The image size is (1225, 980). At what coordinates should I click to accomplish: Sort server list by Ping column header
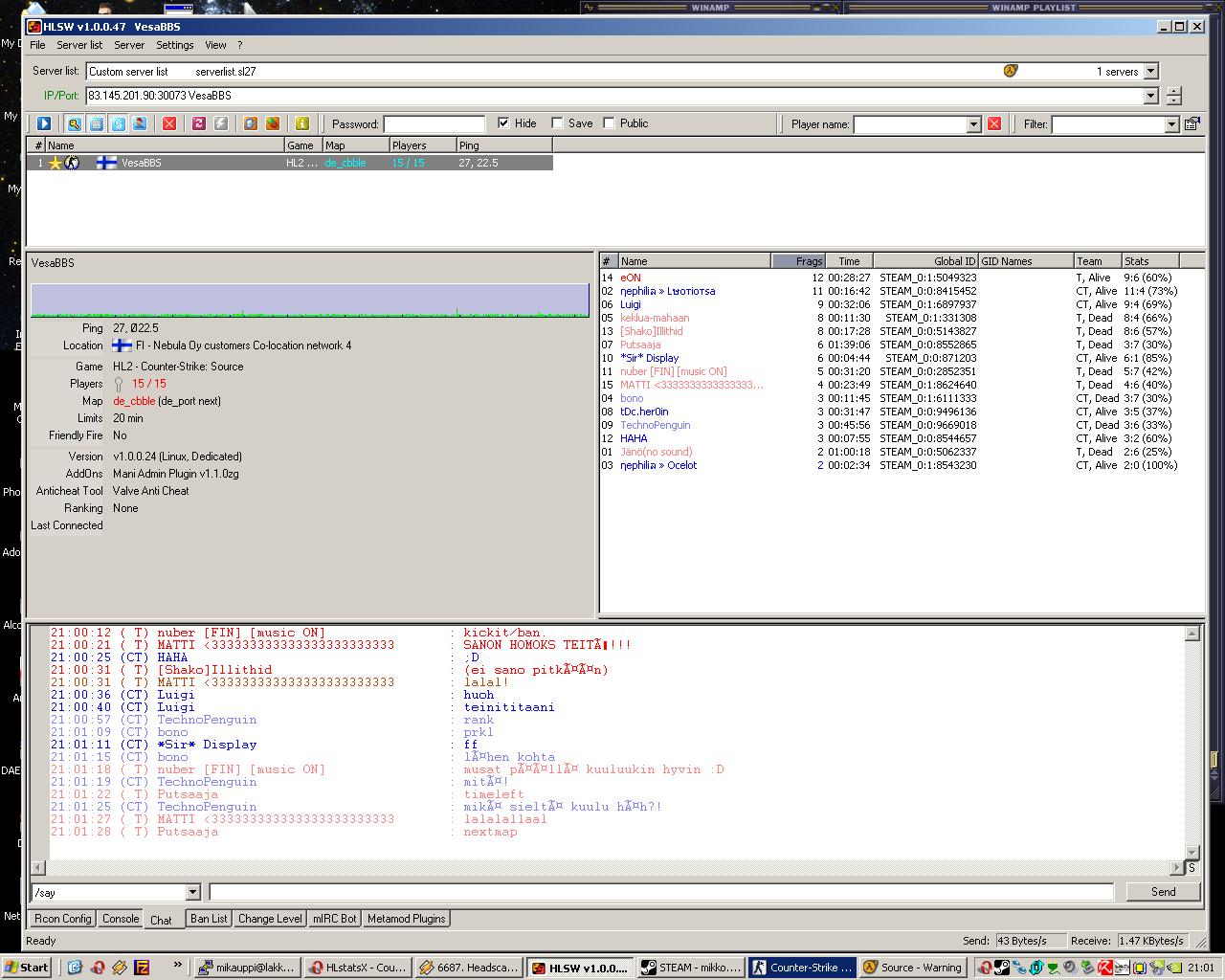click(504, 145)
